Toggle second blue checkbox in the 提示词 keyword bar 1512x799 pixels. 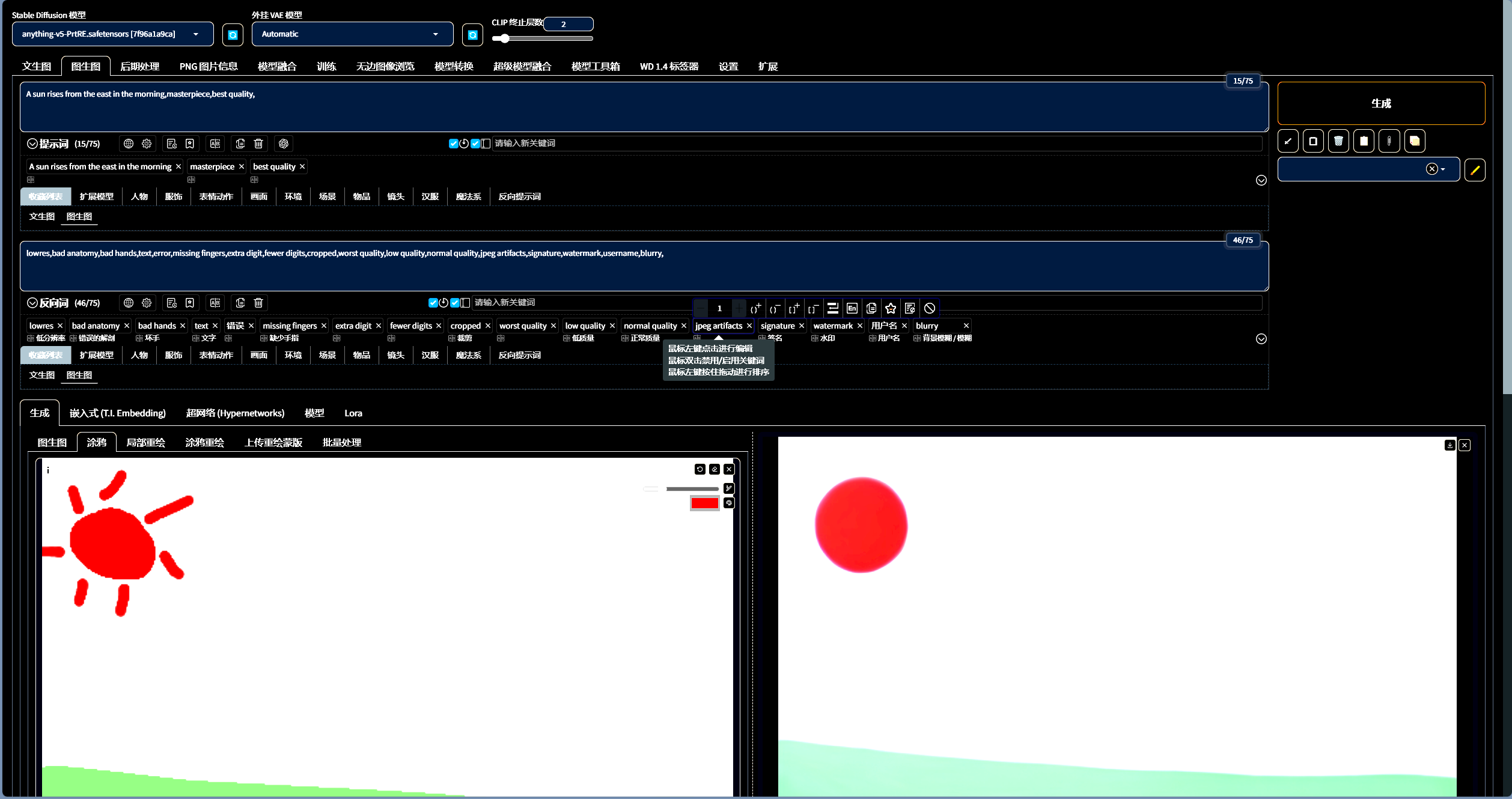pos(475,144)
